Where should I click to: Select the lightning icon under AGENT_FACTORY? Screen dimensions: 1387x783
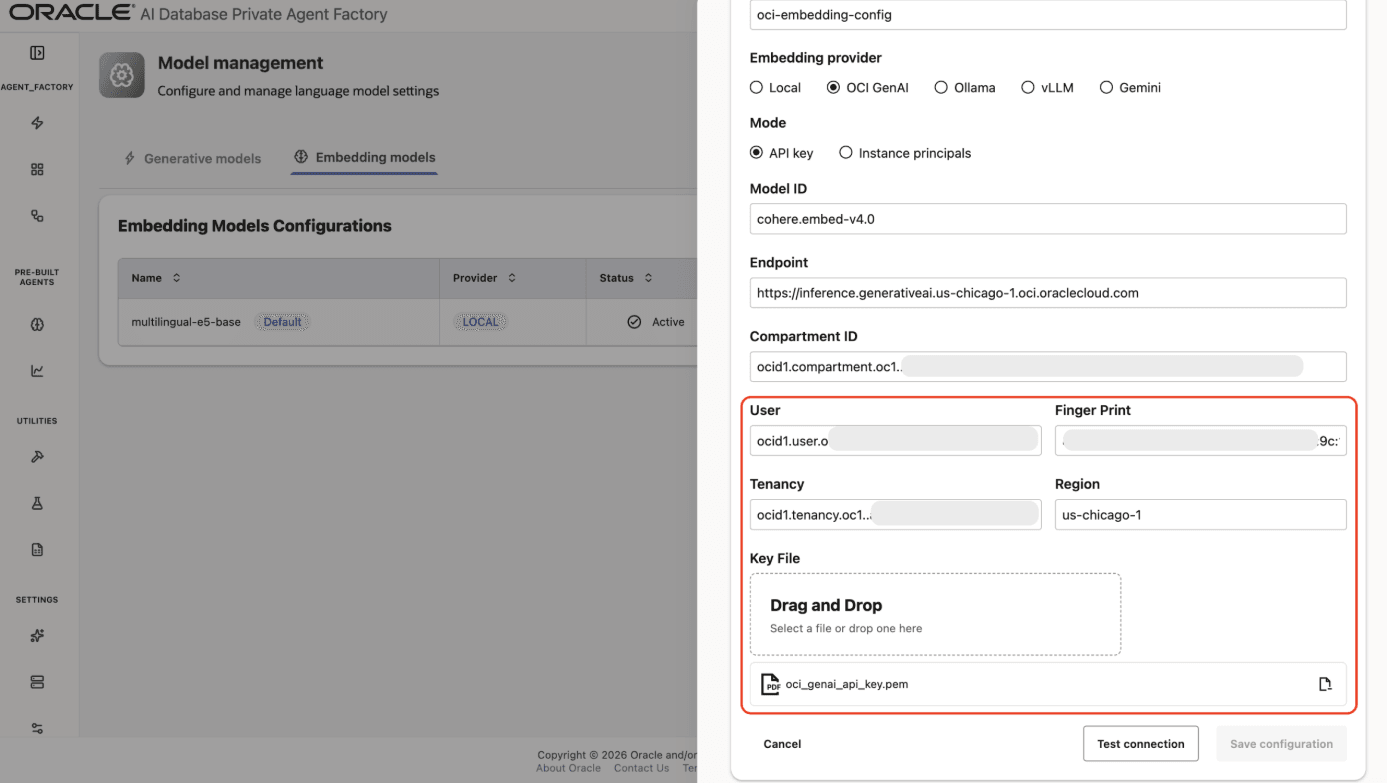click(37, 122)
